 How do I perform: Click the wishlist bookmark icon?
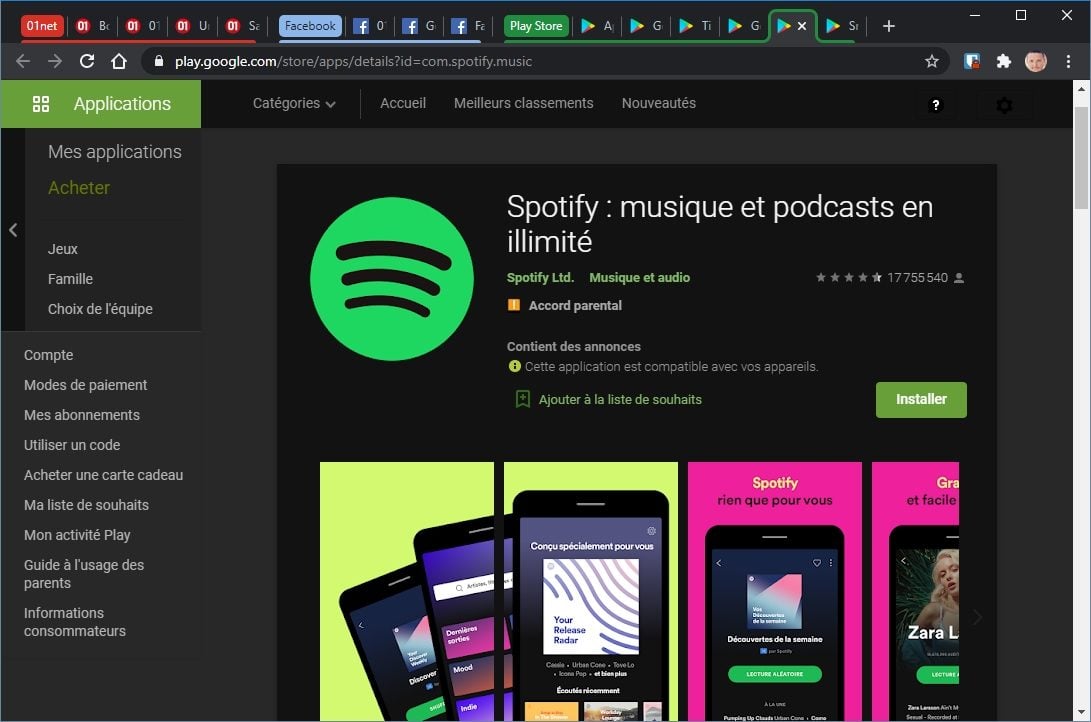coord(522,399)
